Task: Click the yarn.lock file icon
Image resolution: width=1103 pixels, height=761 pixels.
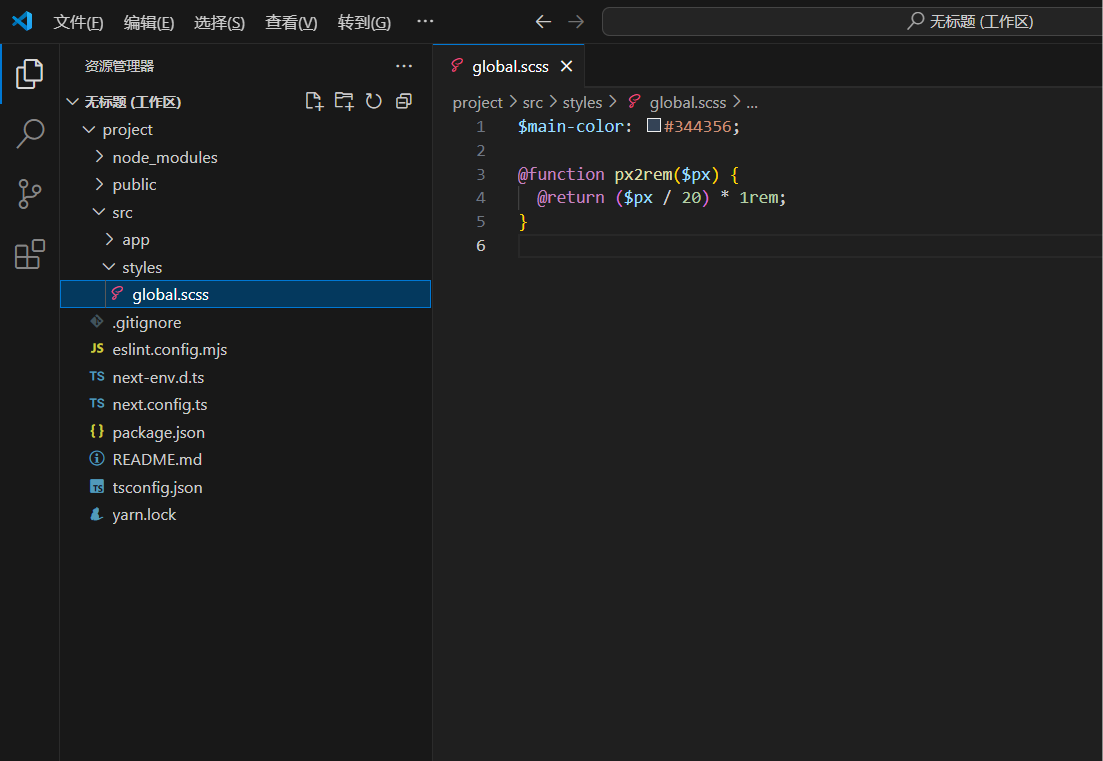Action: 97,514
